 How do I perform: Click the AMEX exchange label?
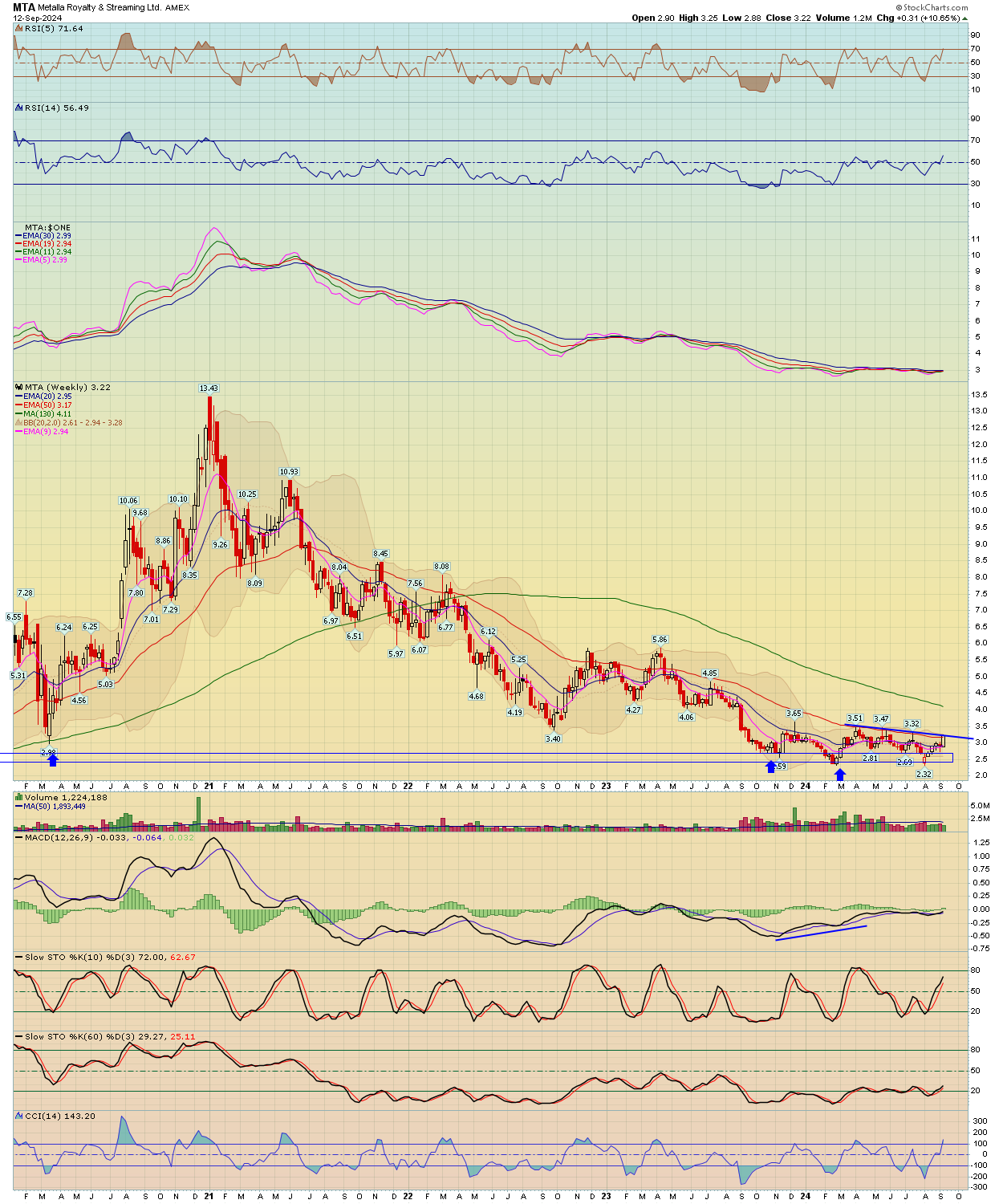pyautogui.click(x=177, y=8)
